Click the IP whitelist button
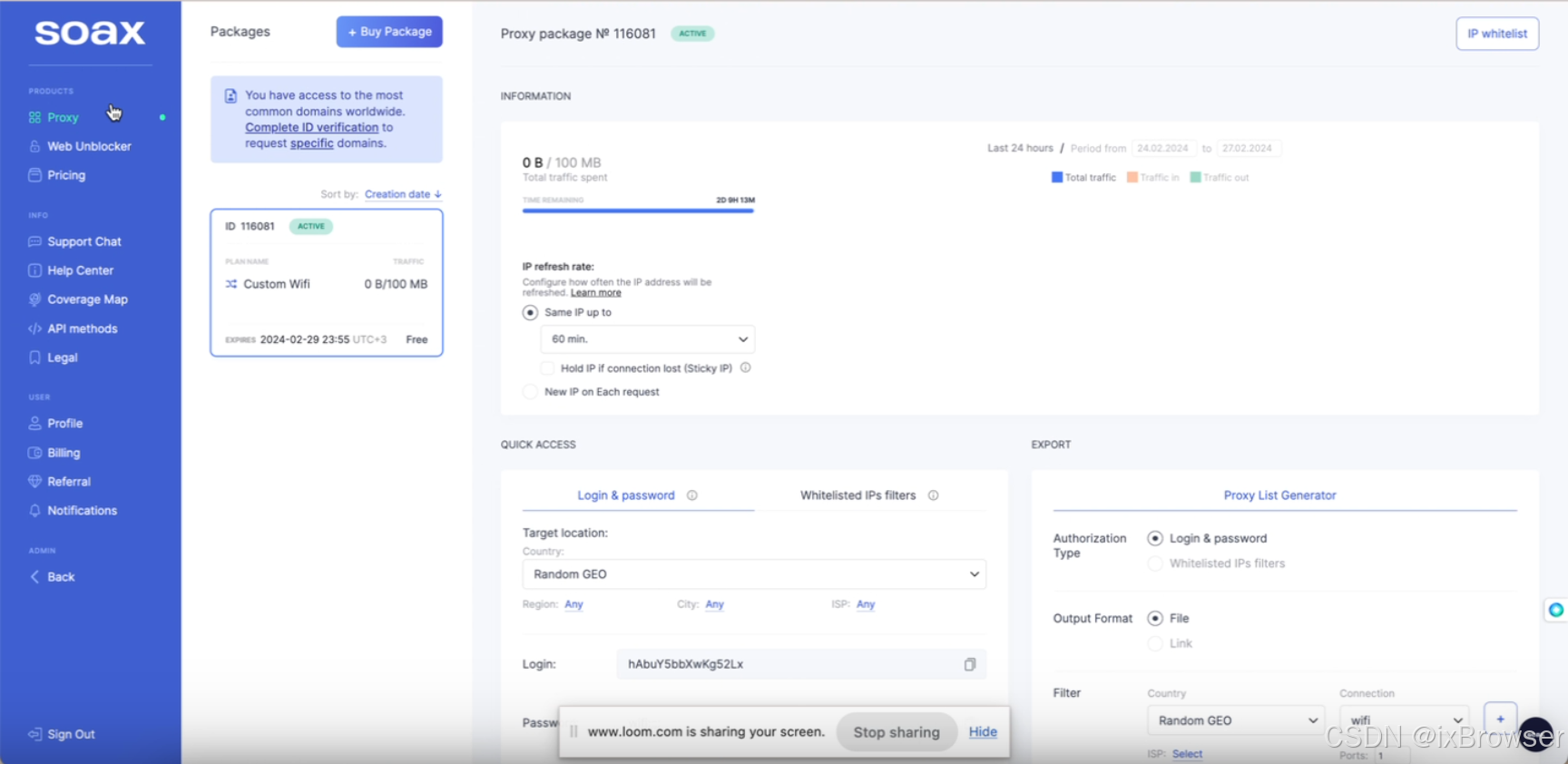Viewport: 1568px width, 764px height. (1497, 34)
